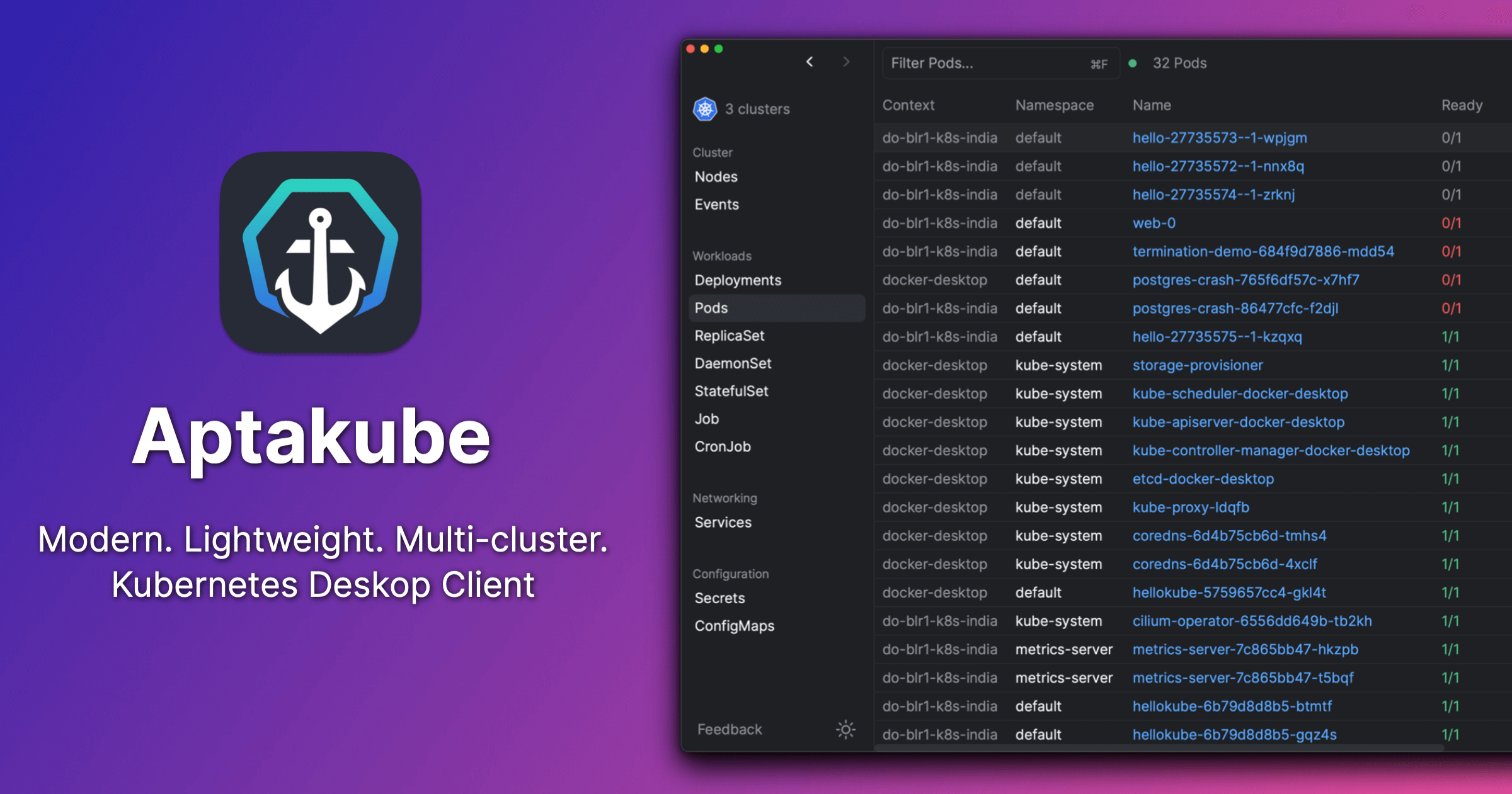Screen dimensions: 1512x794
Task: Open Services in the sidebar
Action: pyautogui.click(x=723, y=522)
